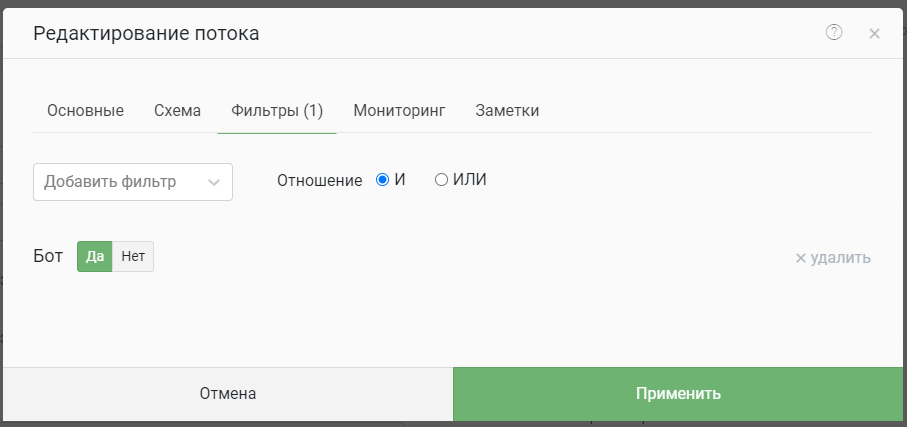Open the Фильтры (1) tab
907x427 pixels.
pos(277,111)
